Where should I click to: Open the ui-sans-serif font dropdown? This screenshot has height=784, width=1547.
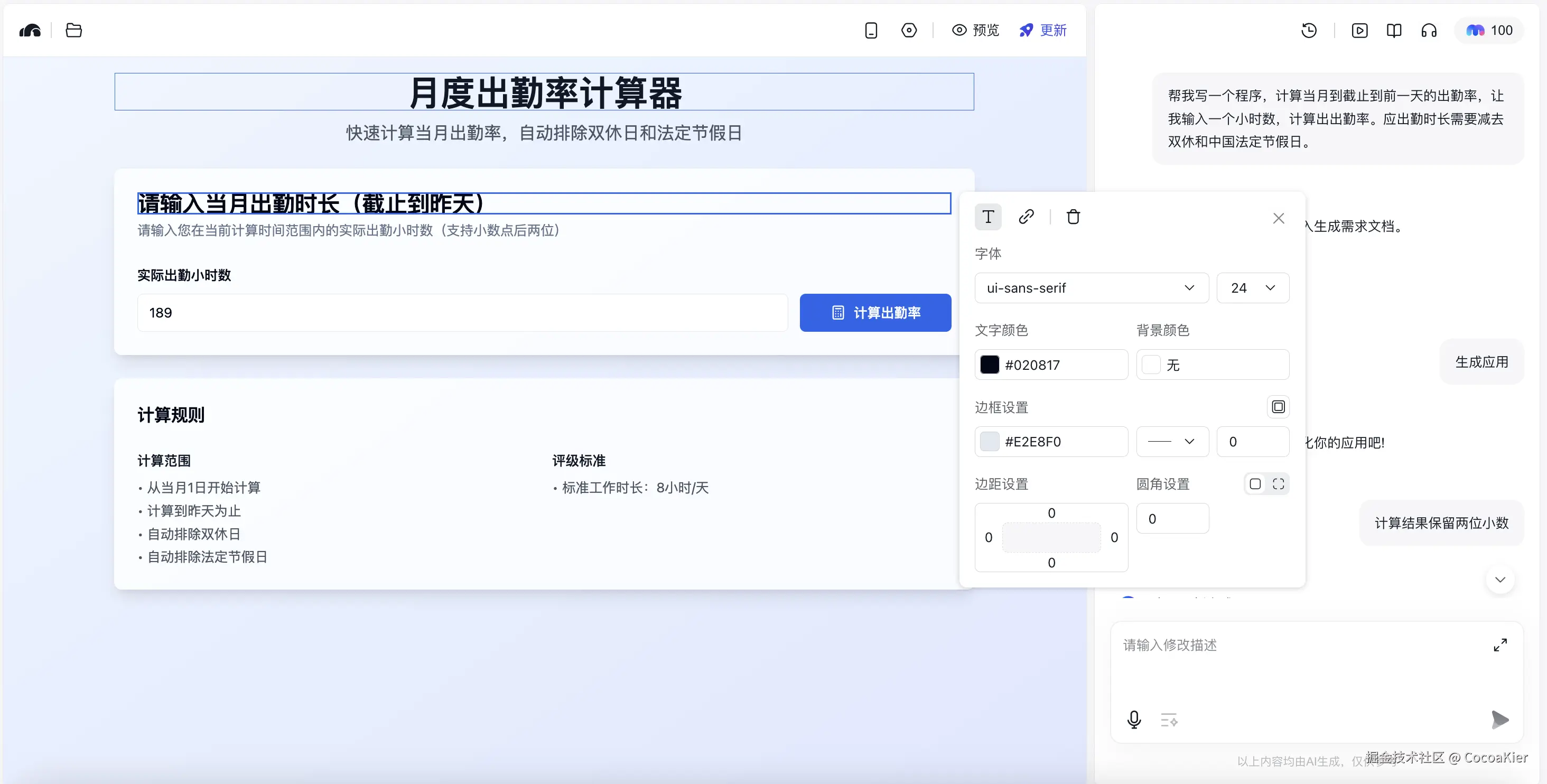click(x=1091, y=287)
